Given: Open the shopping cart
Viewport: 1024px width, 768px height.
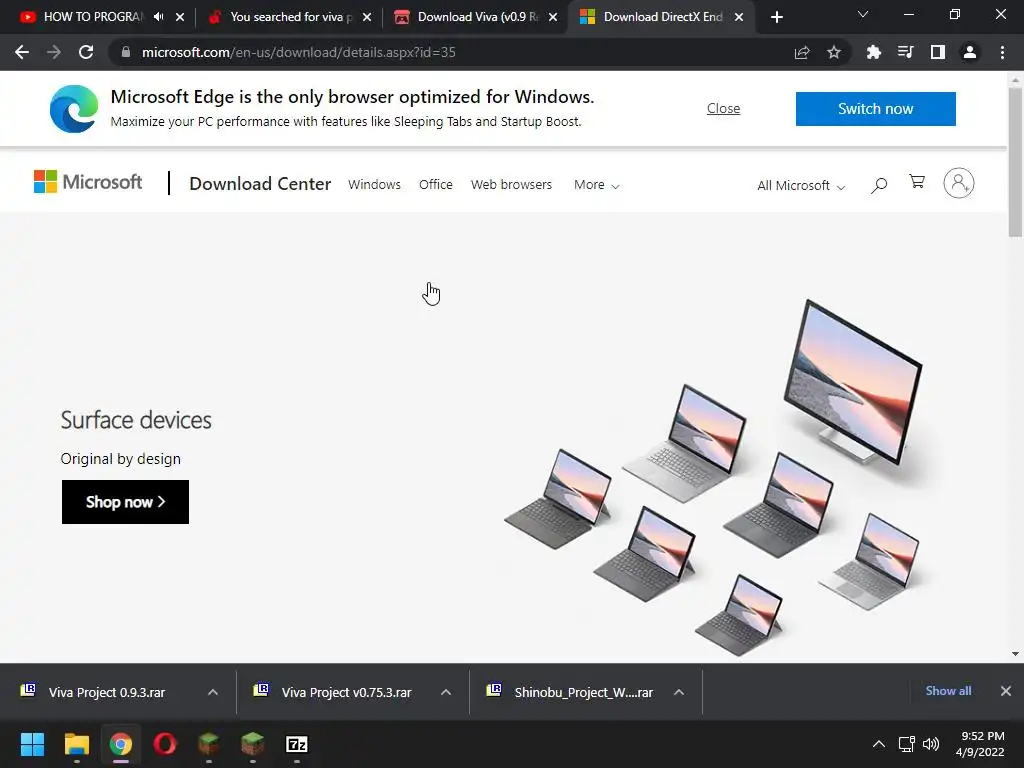Looking at the screenshot, I should [x=917, y=182].
